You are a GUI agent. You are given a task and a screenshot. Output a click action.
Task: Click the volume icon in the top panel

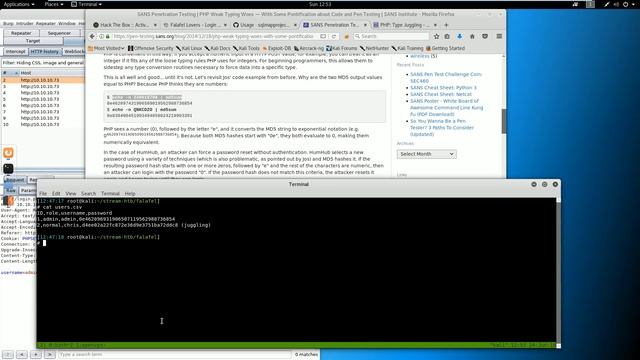pos(616,4)
